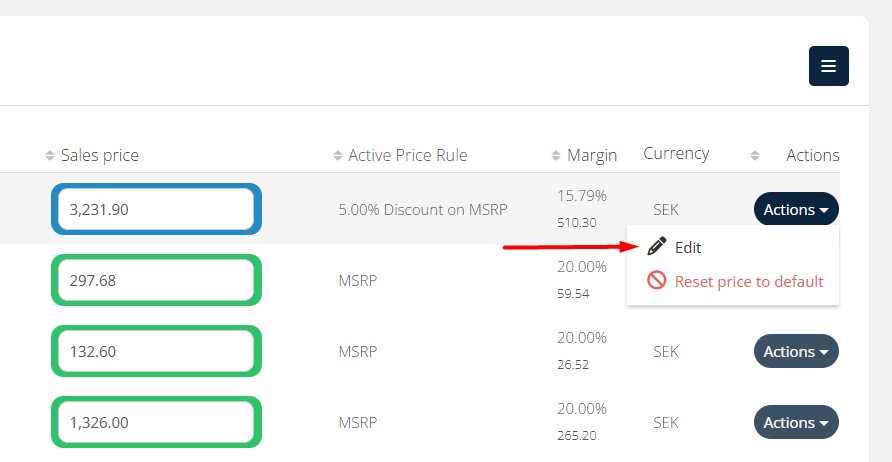Select Edit from the Actions menu

click(x=688, y=247)
